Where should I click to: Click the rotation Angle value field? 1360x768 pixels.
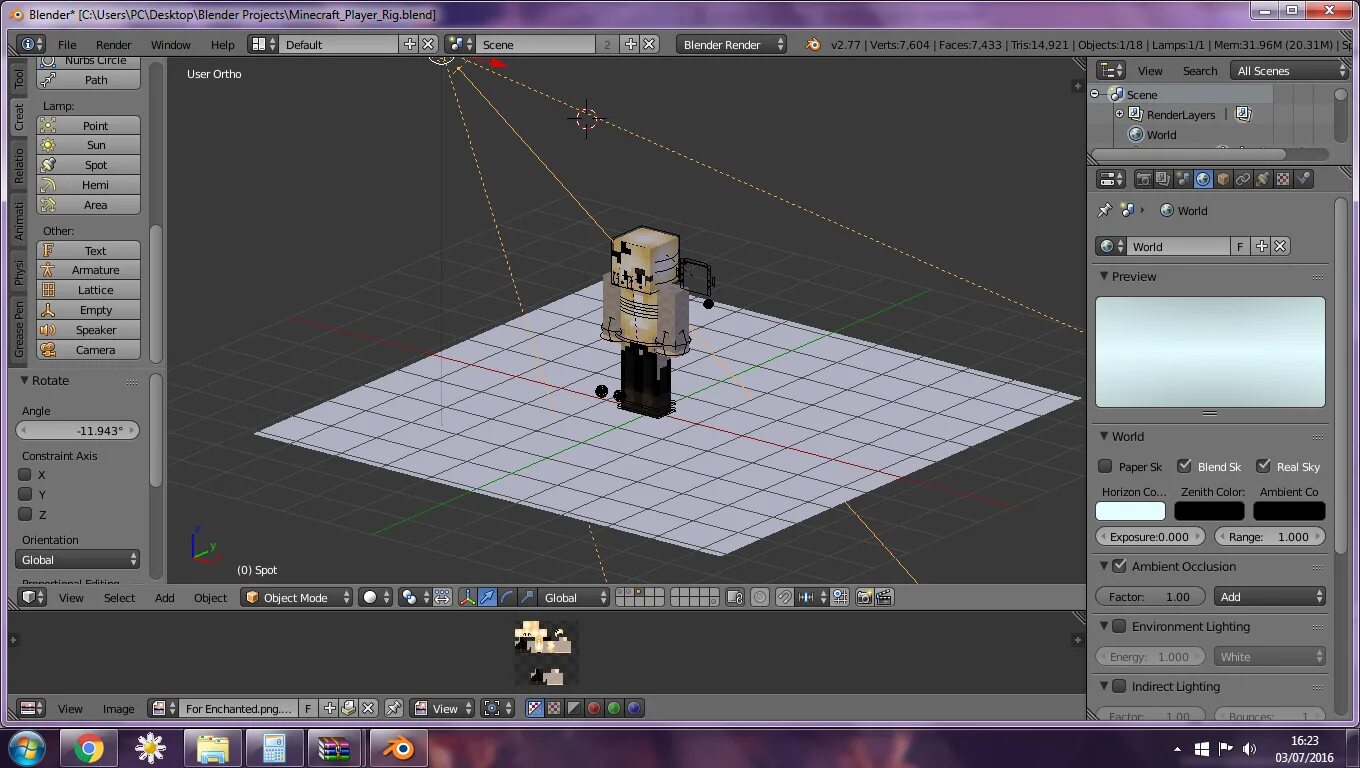78,430
